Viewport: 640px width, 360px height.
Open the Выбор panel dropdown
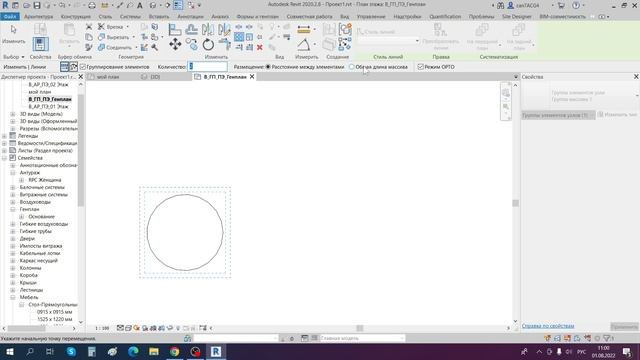pyautogui.click(x=13, y=57)
